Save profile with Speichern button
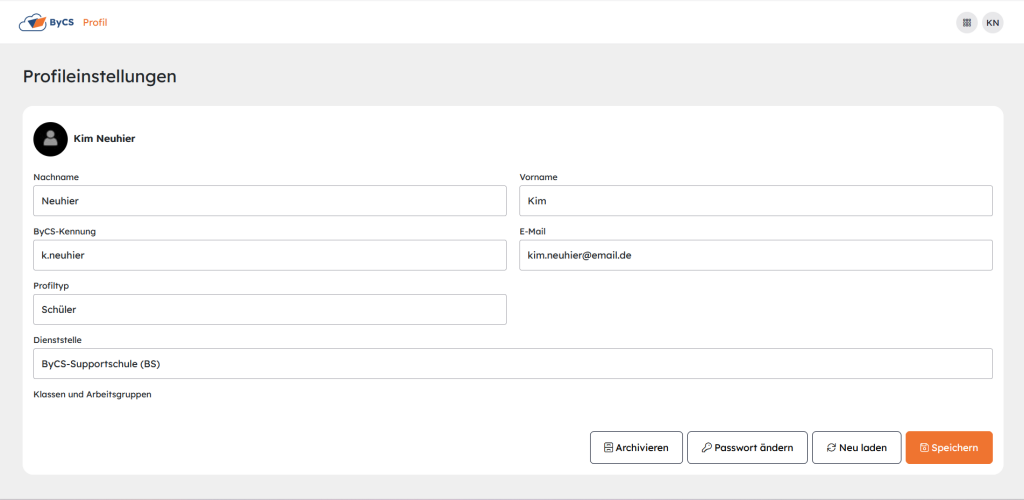The image size is (1024, 500). pos(949,448)
